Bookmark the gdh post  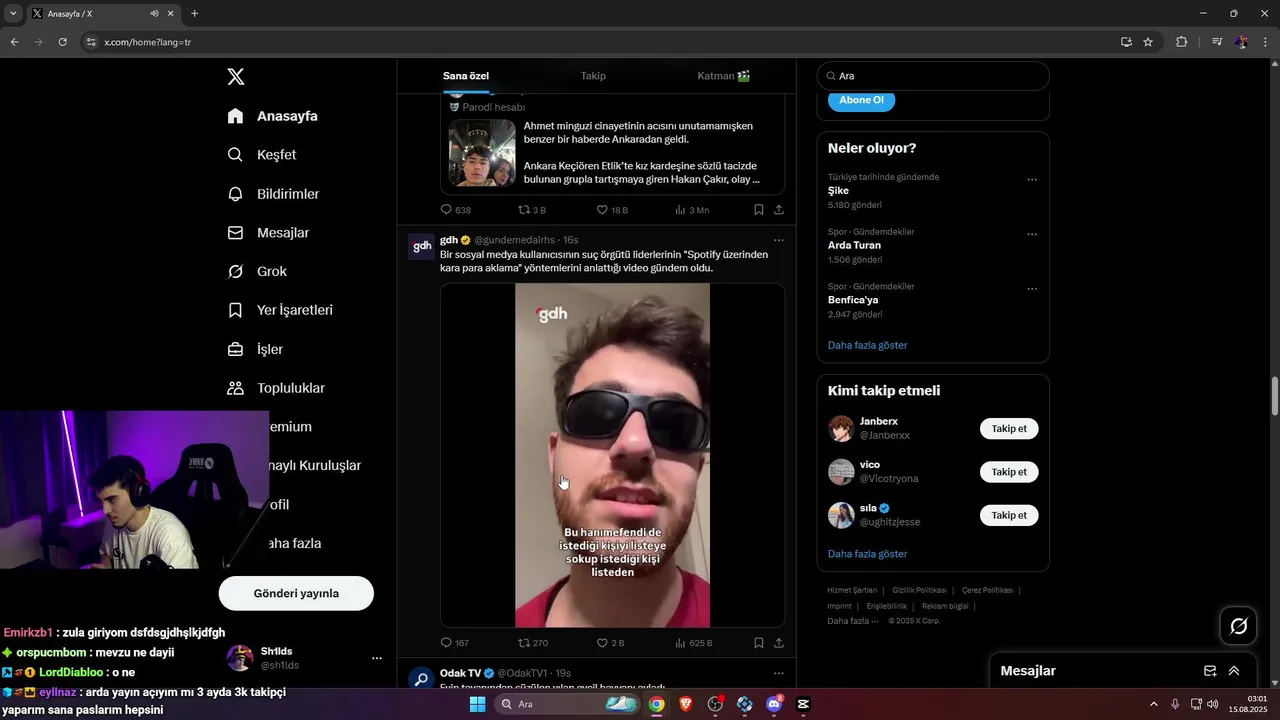tap(759, 643)
